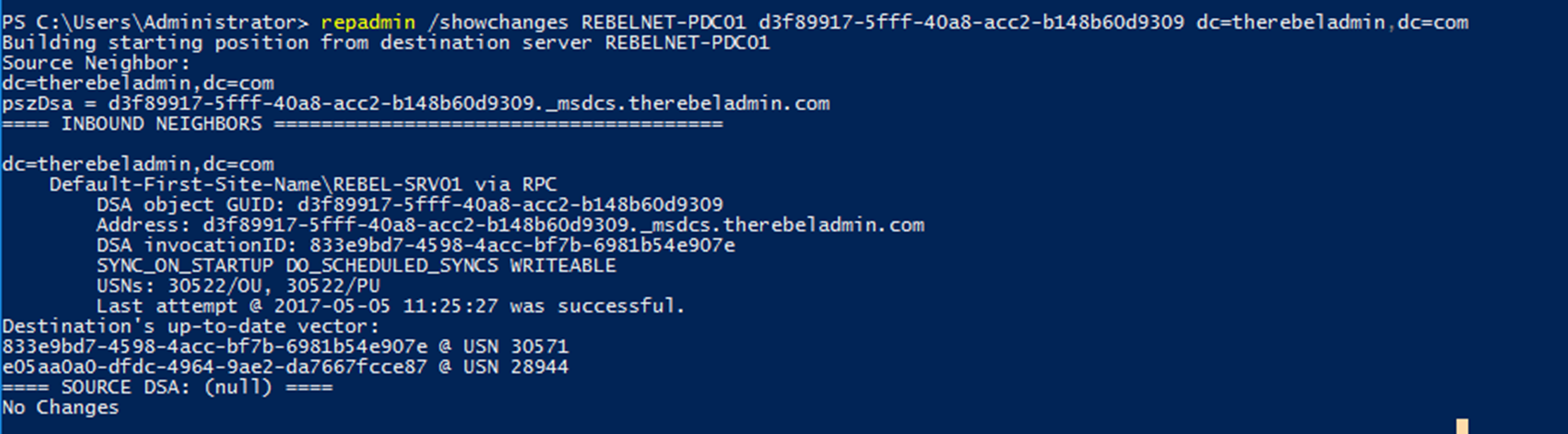The image size is (1568, 434).
Task: Click the pszDsa value line
Action: pos(416,104)
